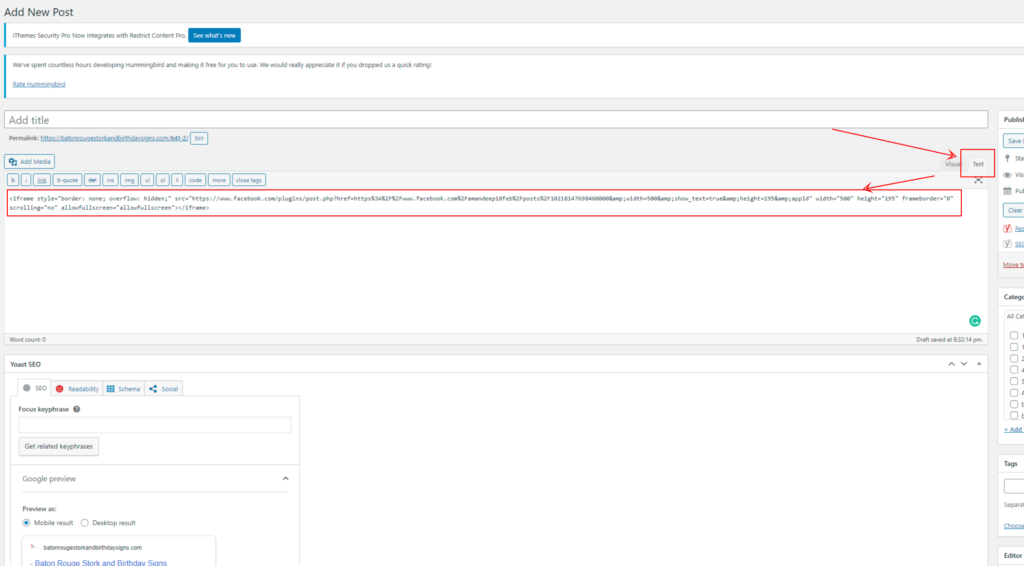The height and width of the screenshot is (566, 1024).
Task: Click the Word count status text
Action: (27, 339)
